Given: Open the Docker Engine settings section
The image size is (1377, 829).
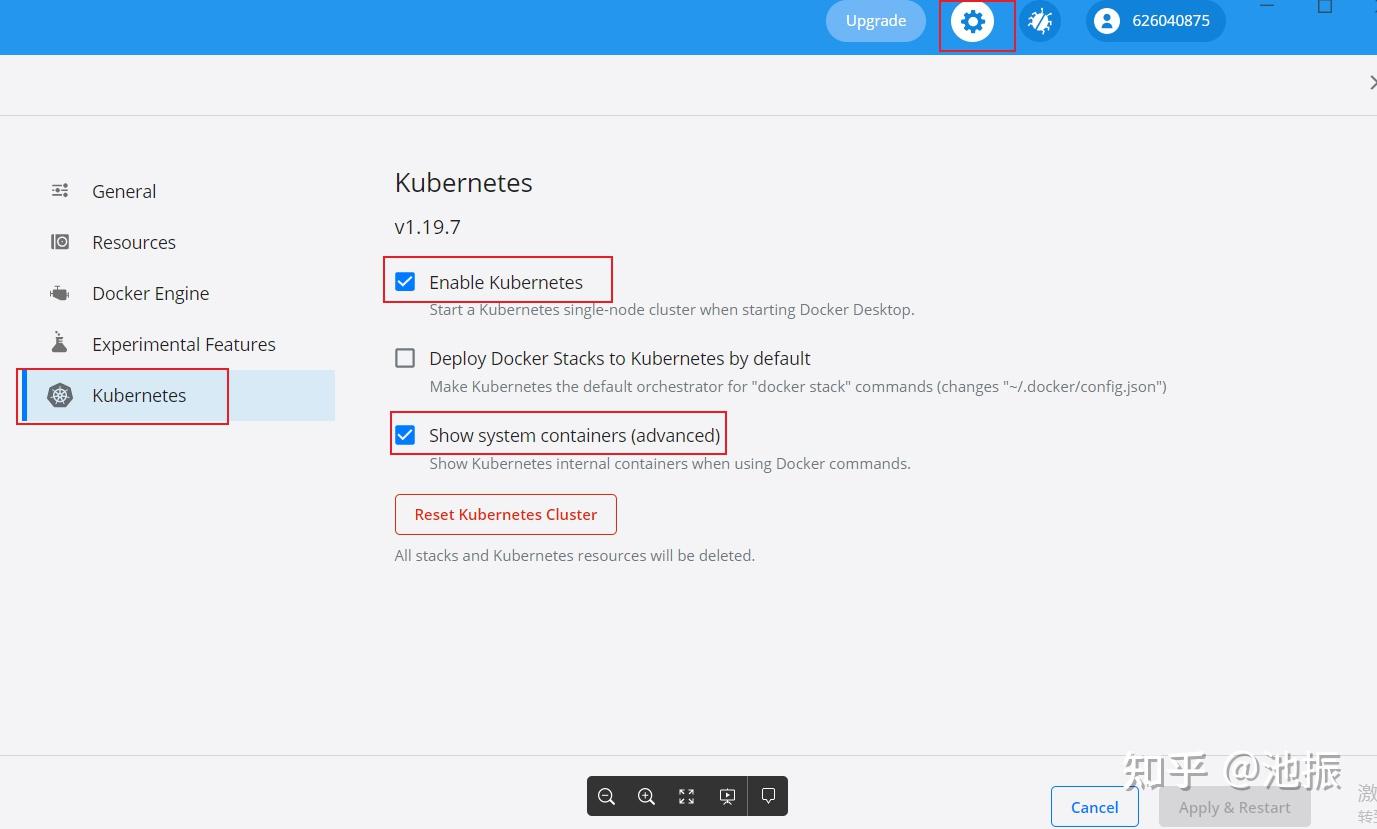Looking at the screenshot, I should pyautogui.click(x=150, y=293).
